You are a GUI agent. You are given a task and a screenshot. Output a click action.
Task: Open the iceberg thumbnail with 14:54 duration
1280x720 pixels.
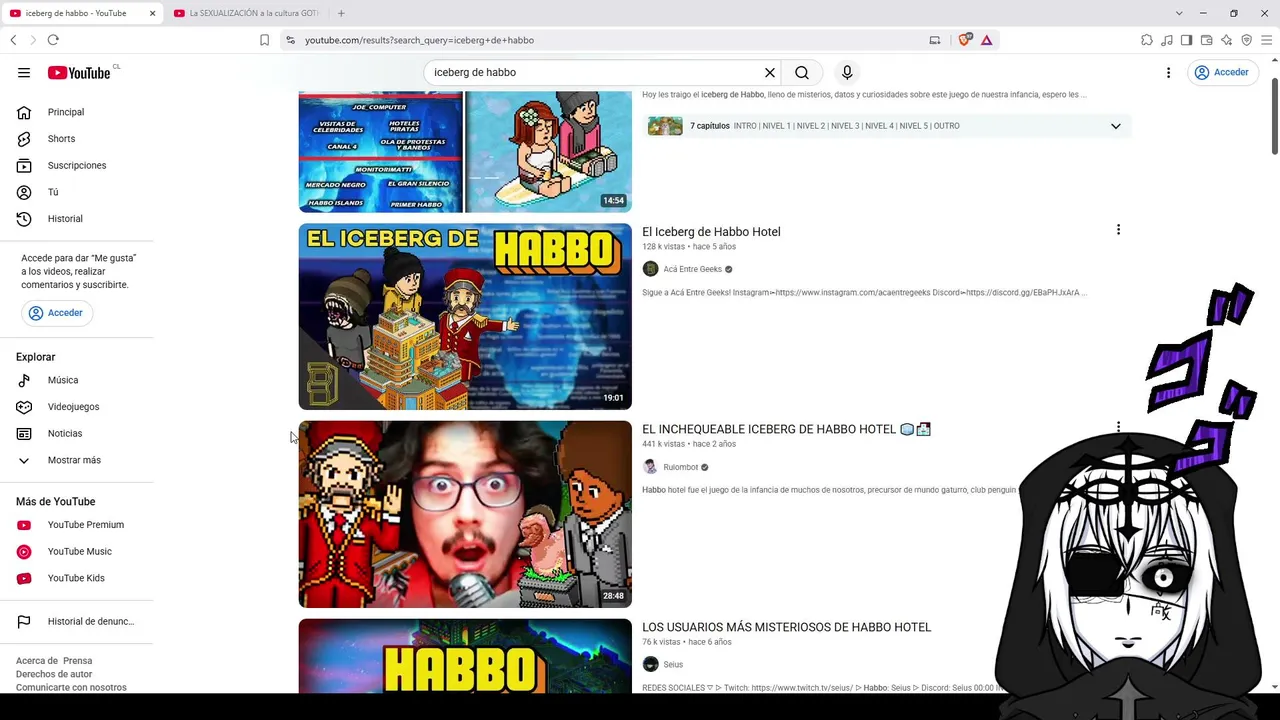coord(465,152)
